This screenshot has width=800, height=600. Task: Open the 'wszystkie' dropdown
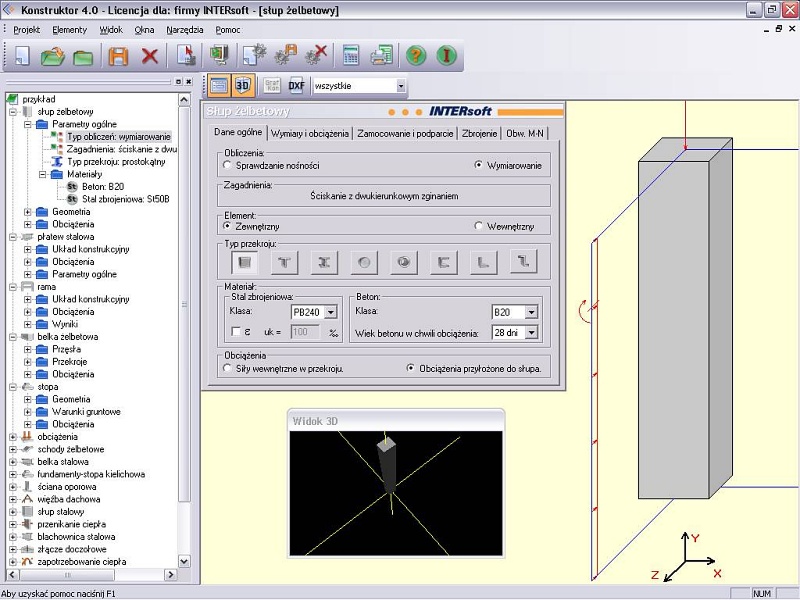[x=401, y=86]
